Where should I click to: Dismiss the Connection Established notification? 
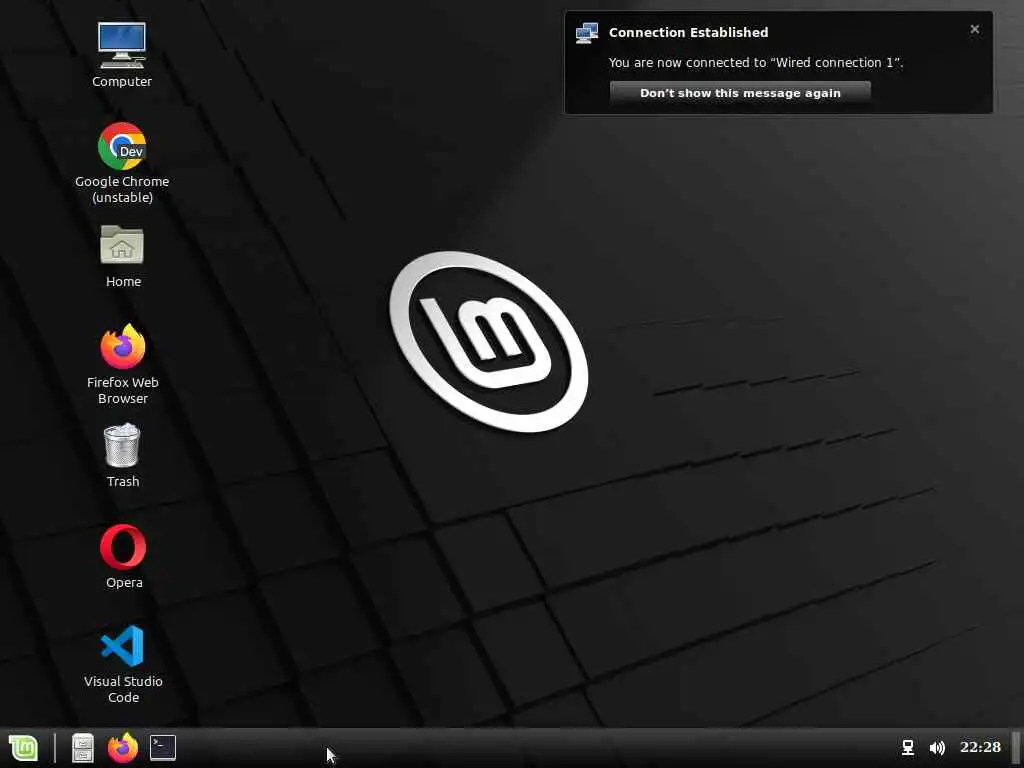[974, 29]
